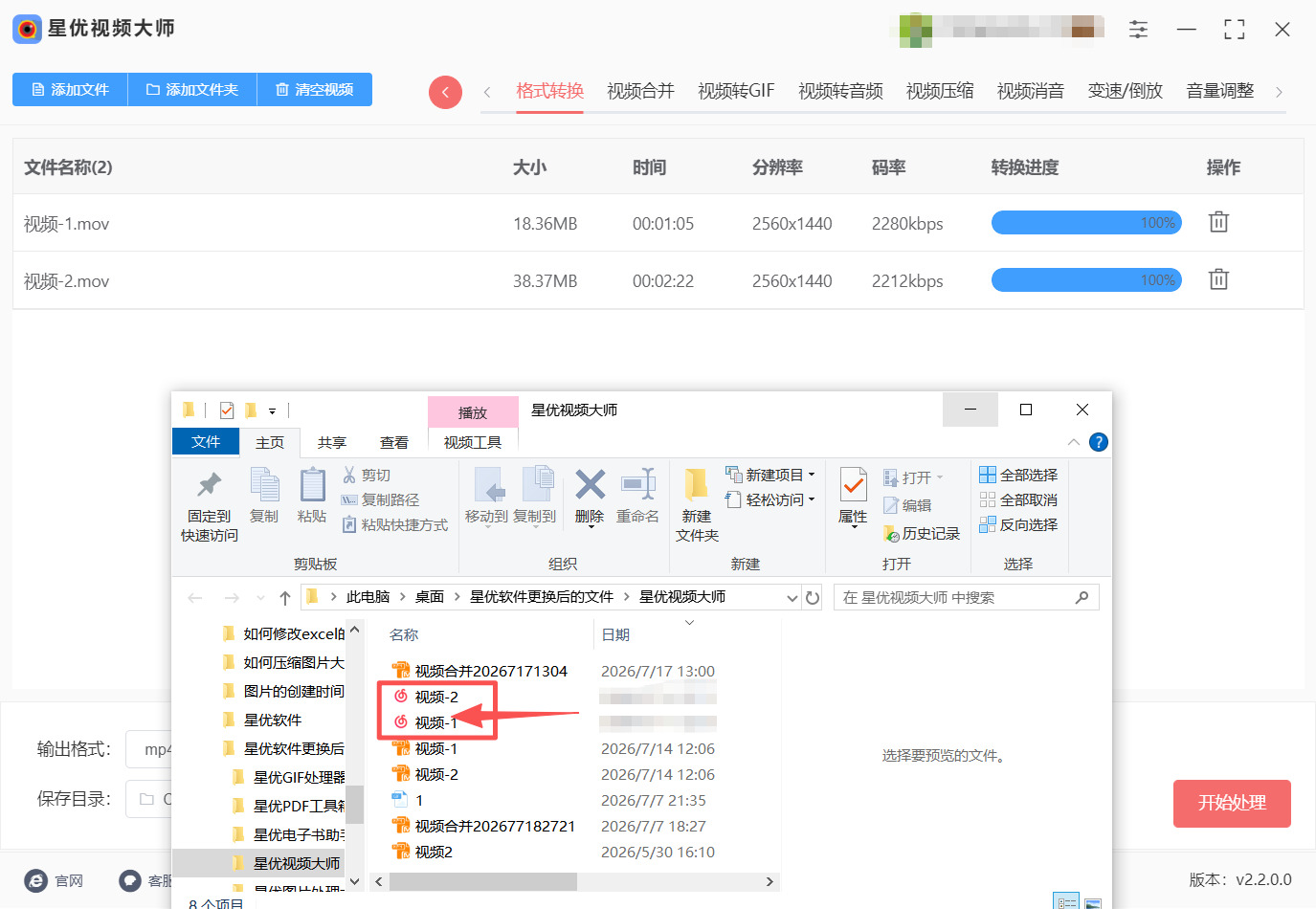Click the 添加文件 button

click(70, 89)
